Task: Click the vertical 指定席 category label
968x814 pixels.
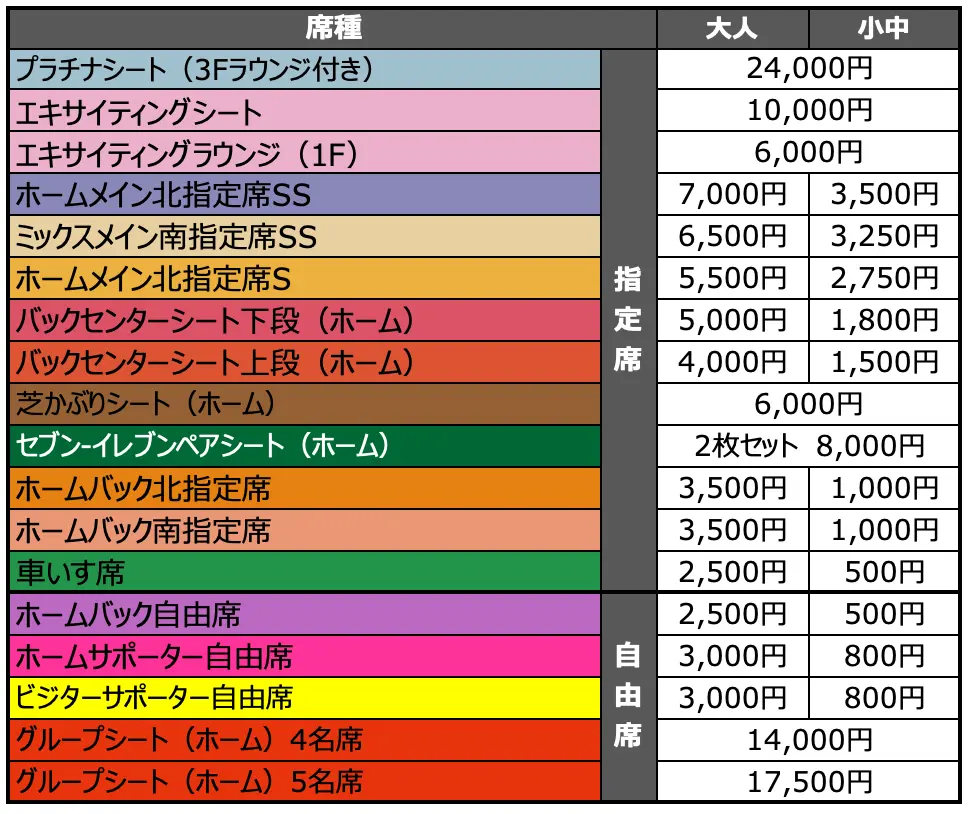Action: 628,320
